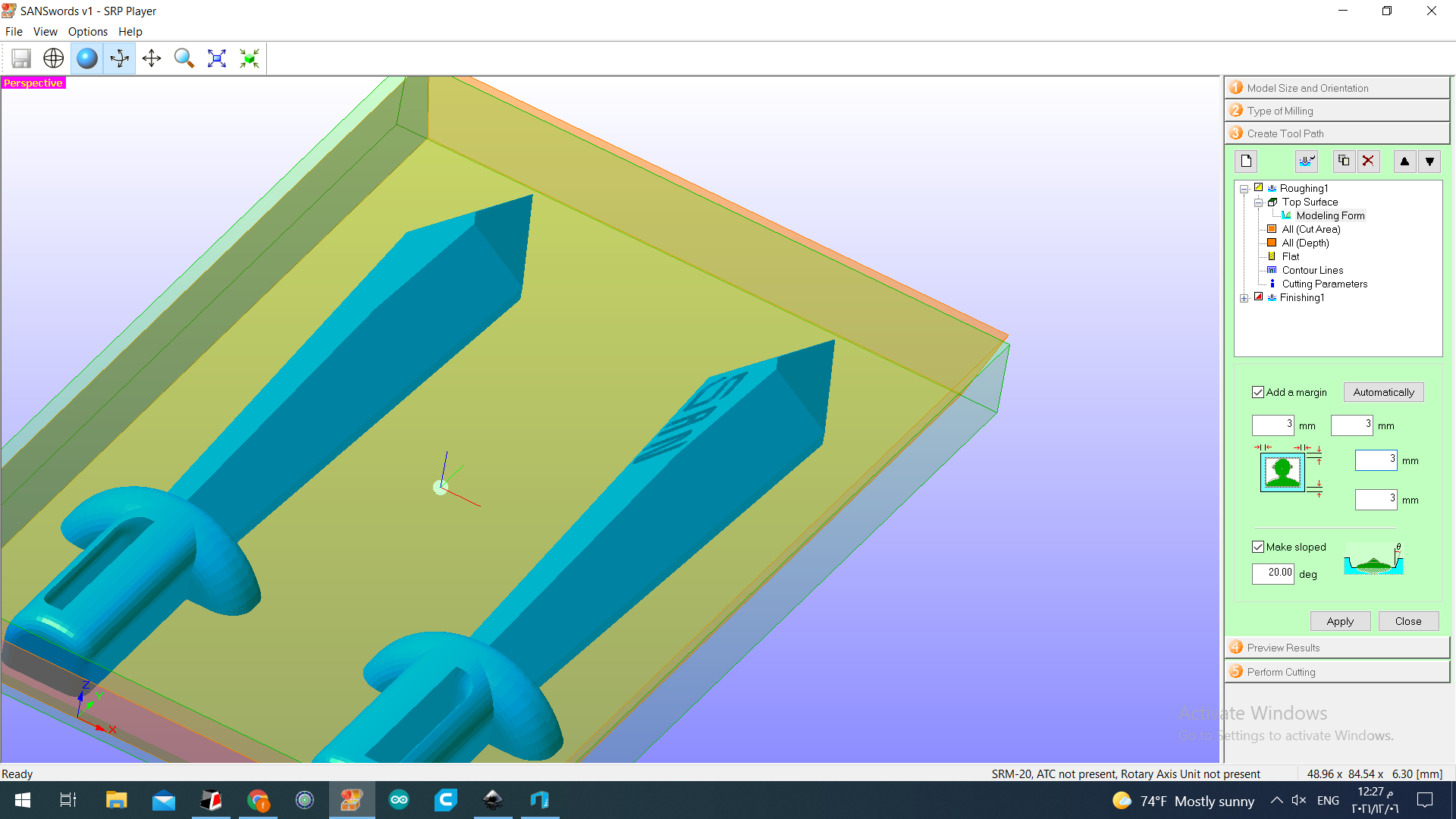This screenshot has height=819, width=1456.
Task: Click the bottom margin mm field
Action: point(1376,500)
